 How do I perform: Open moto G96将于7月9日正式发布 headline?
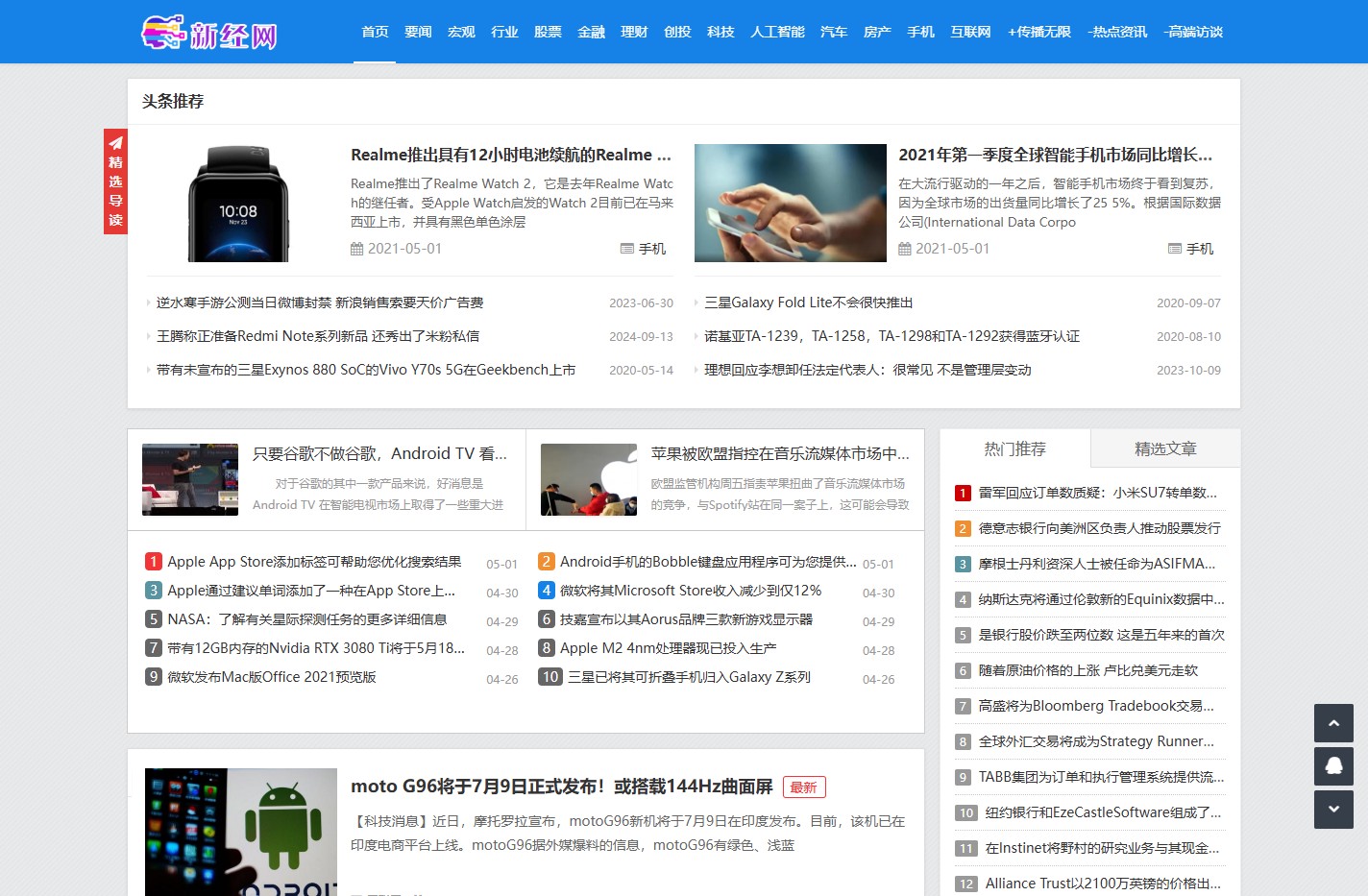[562, 787]
